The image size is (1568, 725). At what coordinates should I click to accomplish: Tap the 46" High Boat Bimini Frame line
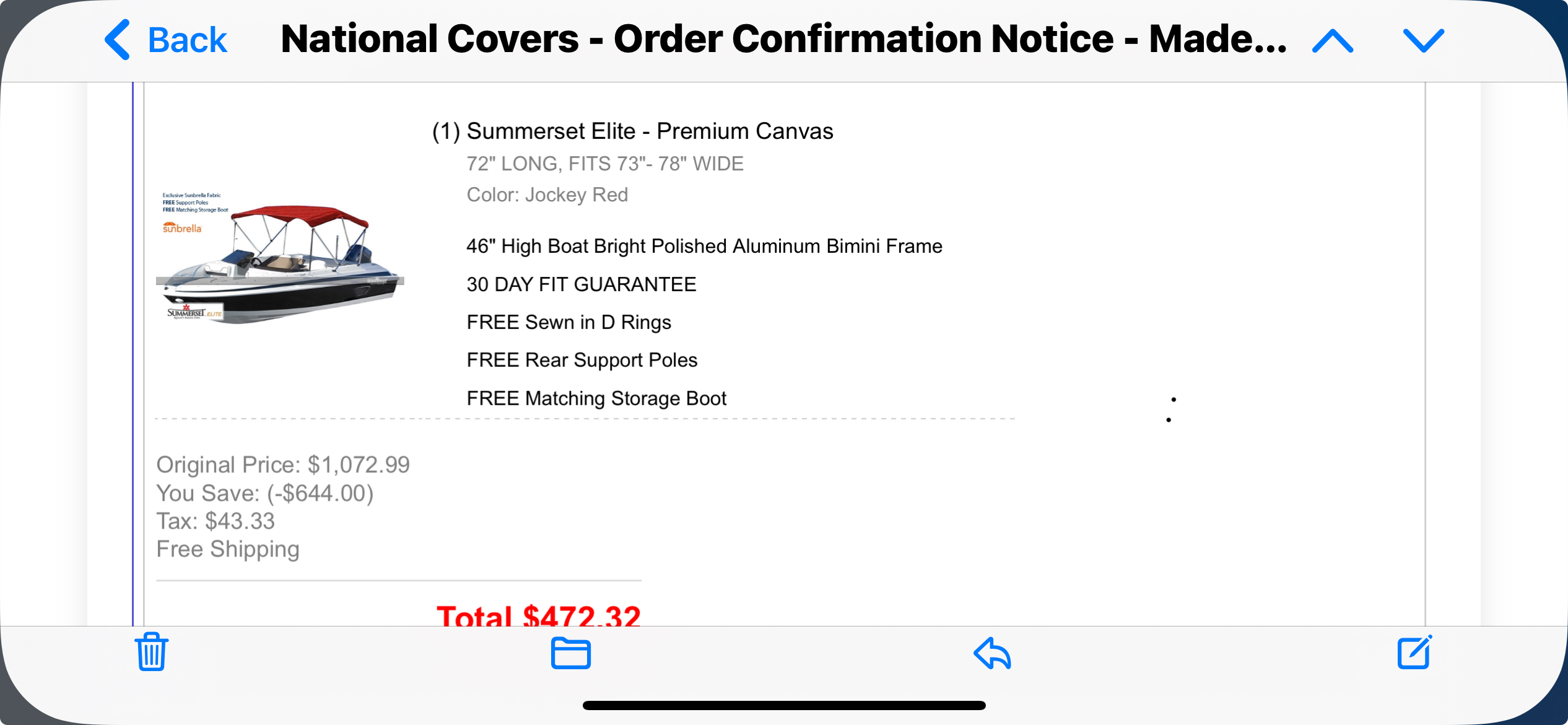pyautogui.click(x=704, y=246)
